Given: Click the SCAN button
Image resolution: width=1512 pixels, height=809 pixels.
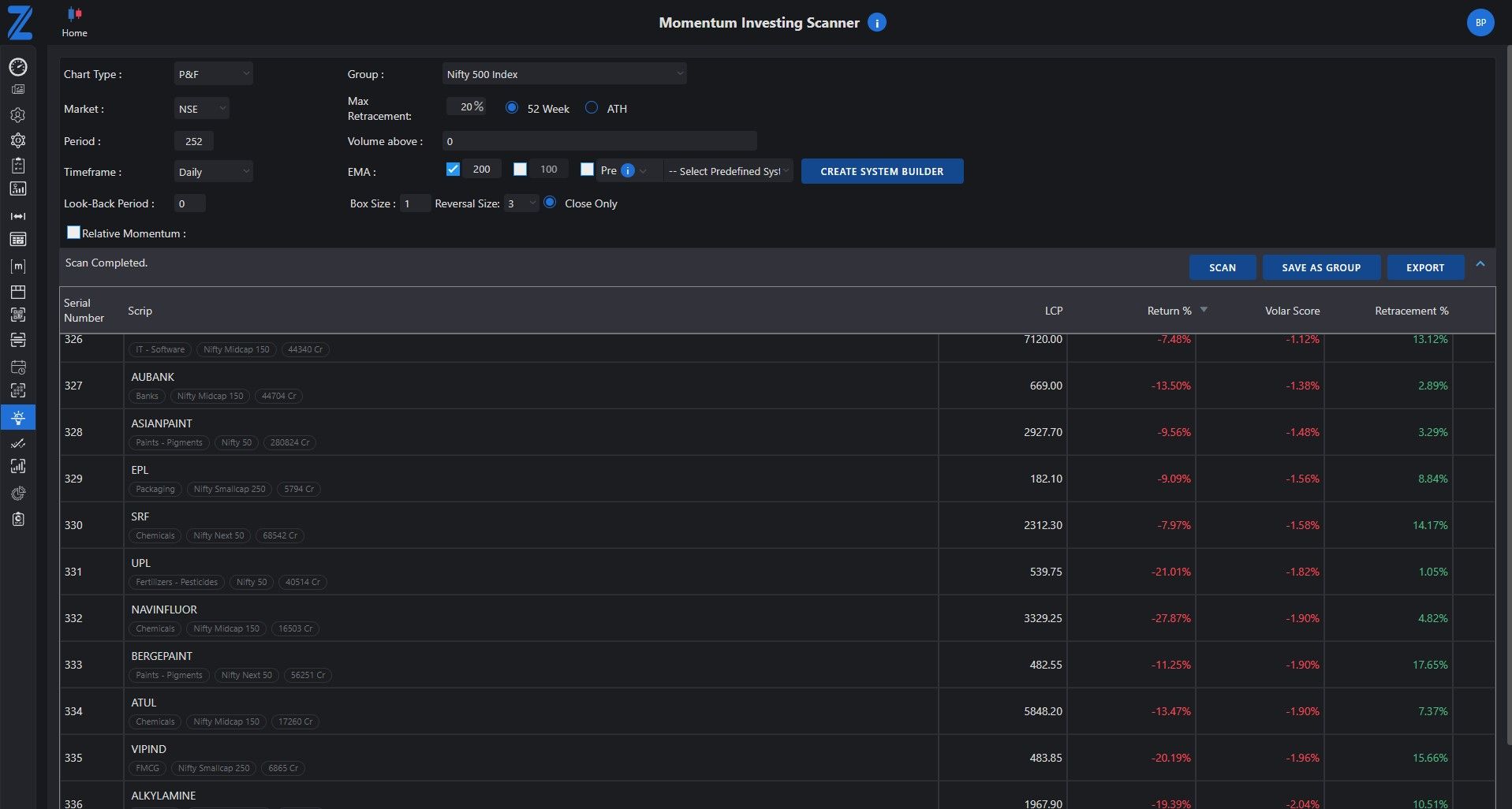Looking at the screenshot, I should (1222, 267).
